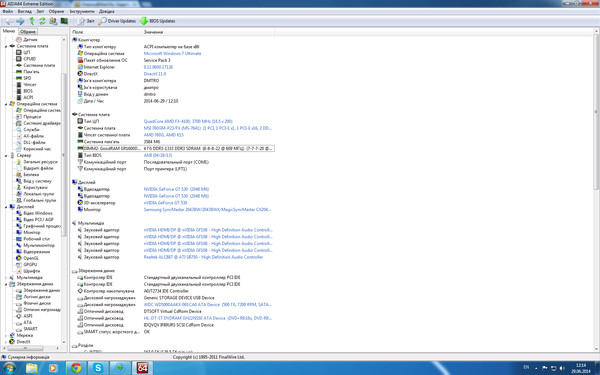
Task: Go forward with the blue arrow toolbar icon
Action: click(20, 21)
